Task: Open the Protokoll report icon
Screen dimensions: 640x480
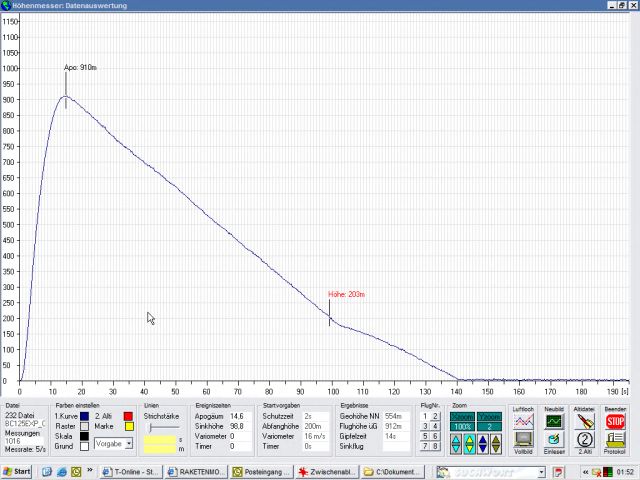Action: [x=616, y=439]
